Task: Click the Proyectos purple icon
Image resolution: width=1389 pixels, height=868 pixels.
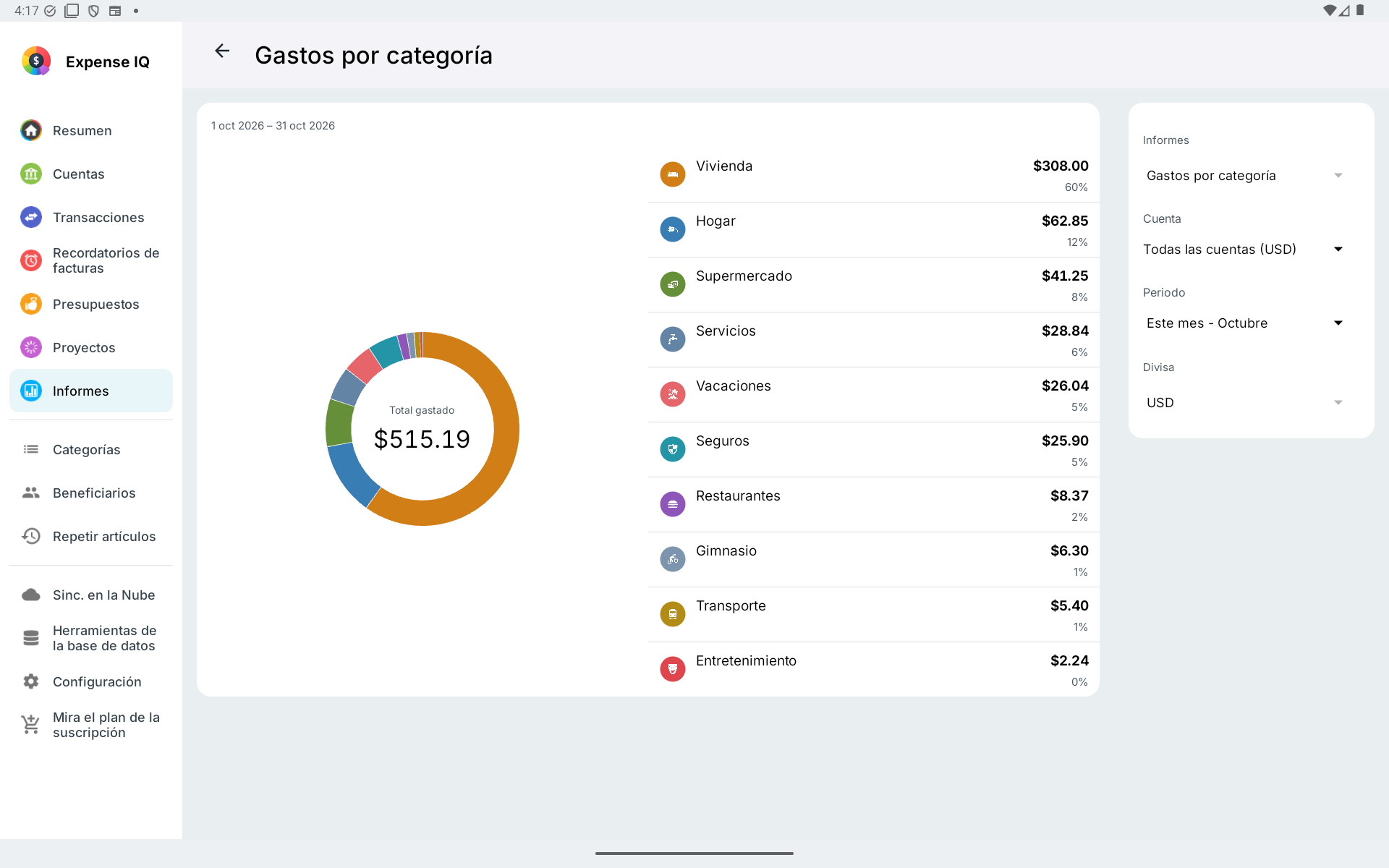Action: coord(31,347)
